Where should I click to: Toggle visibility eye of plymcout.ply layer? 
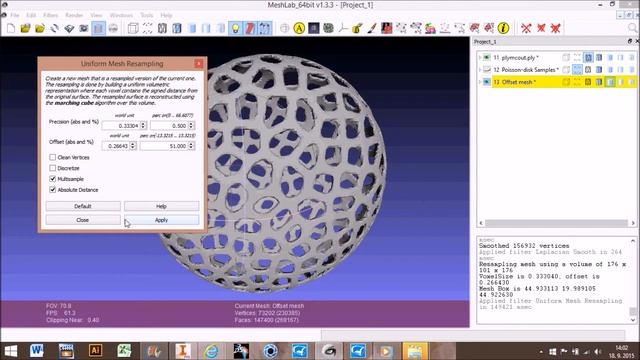click(x=487, y=58)
